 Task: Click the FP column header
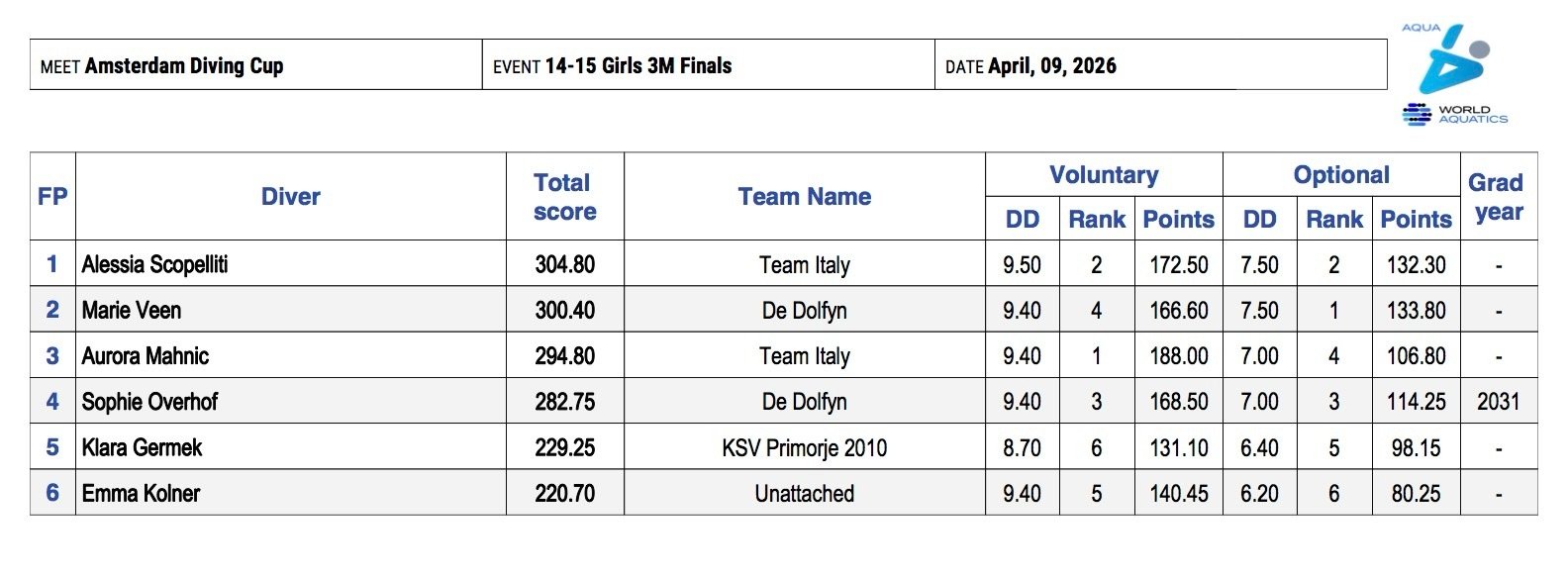click(x=52, y=196)
